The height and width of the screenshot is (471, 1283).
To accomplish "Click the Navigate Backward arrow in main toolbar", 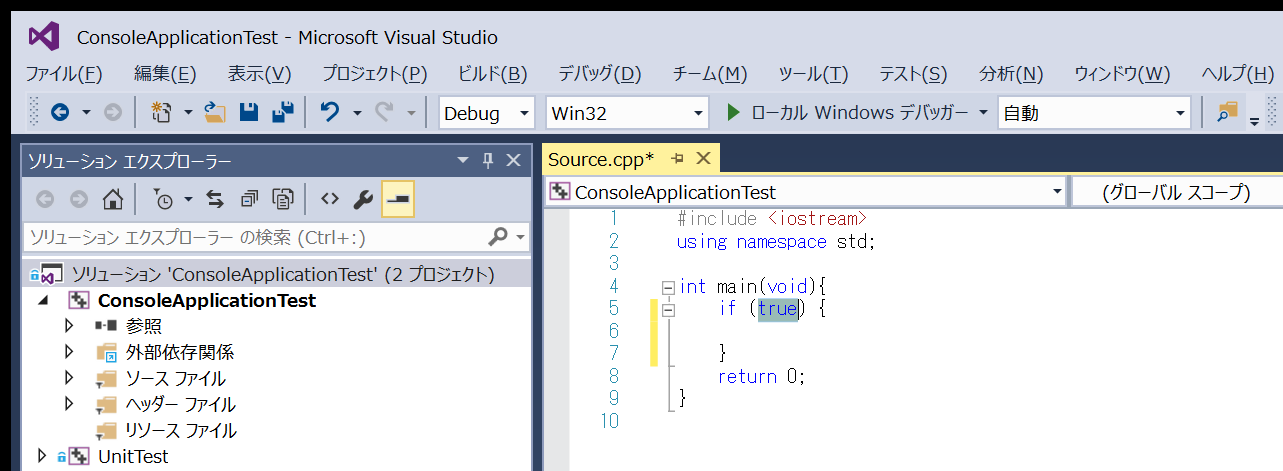I will click(59, 113).
